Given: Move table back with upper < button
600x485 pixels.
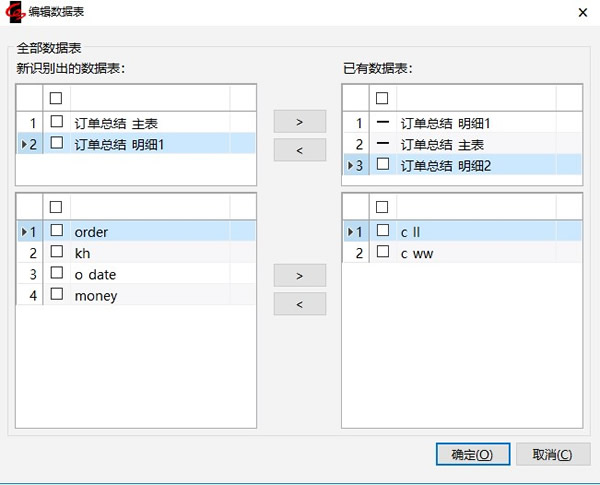Looking at the screenshot, I should [299, 150].
